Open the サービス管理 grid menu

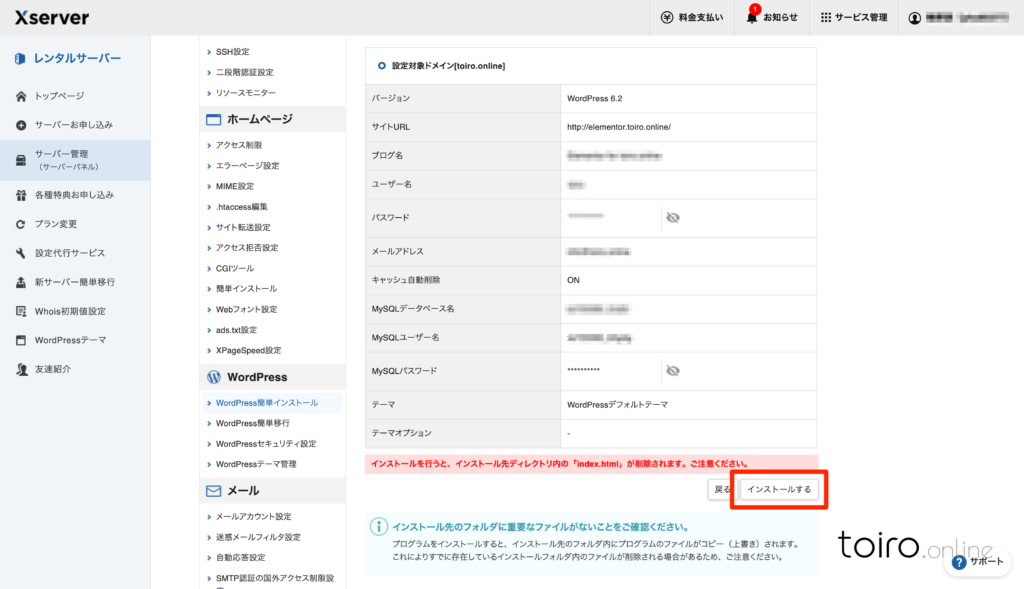pos(825,17)
